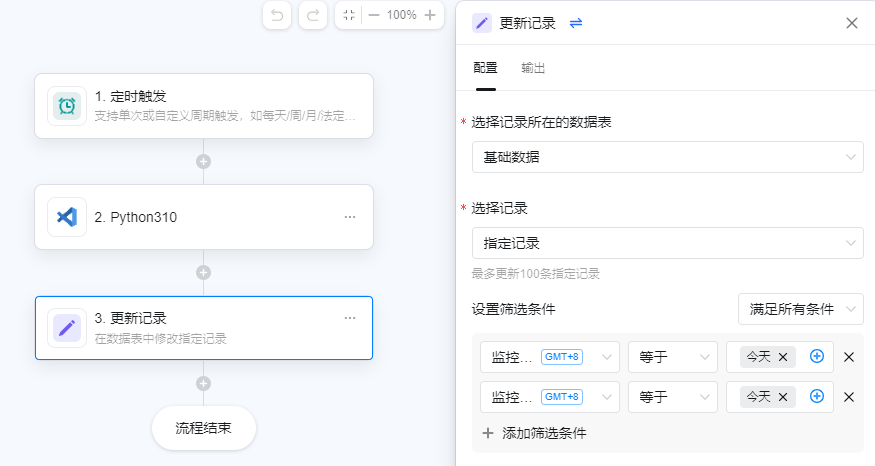The image size is (875, 466).
Task: Click the swap node icon beside 更新记录 title
Action: click(576, 23)
